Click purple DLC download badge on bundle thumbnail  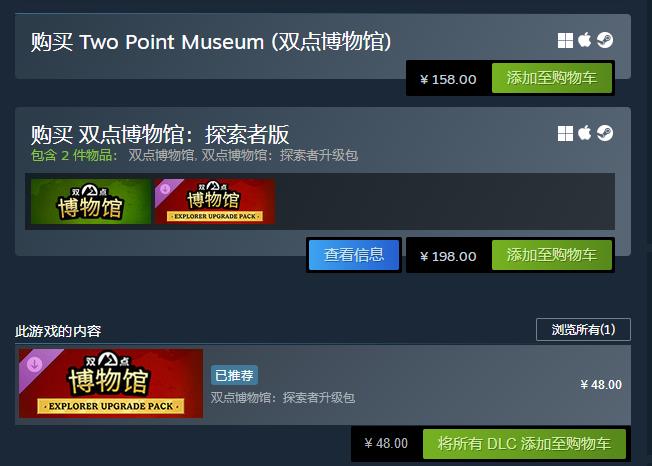(165, 190)
